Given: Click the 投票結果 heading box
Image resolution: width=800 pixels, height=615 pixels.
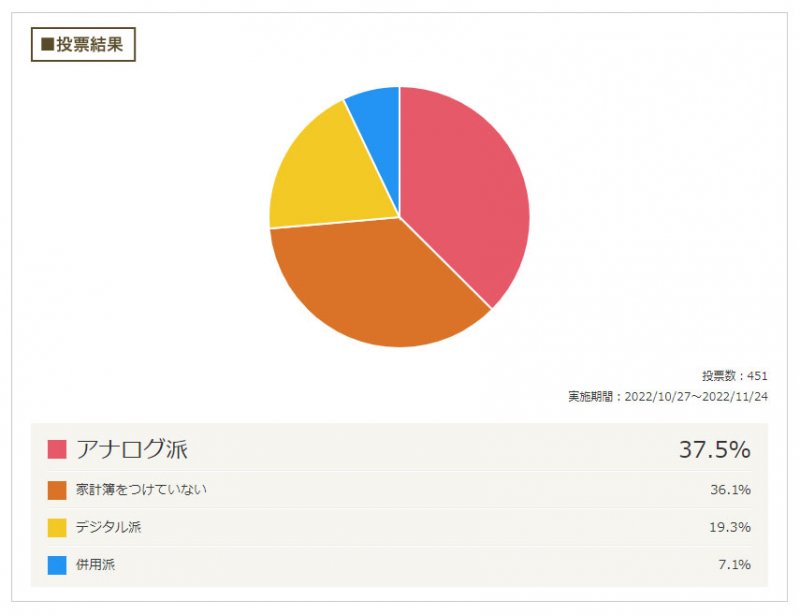Looking at the screenshot, I should click(x=83, y=44).
